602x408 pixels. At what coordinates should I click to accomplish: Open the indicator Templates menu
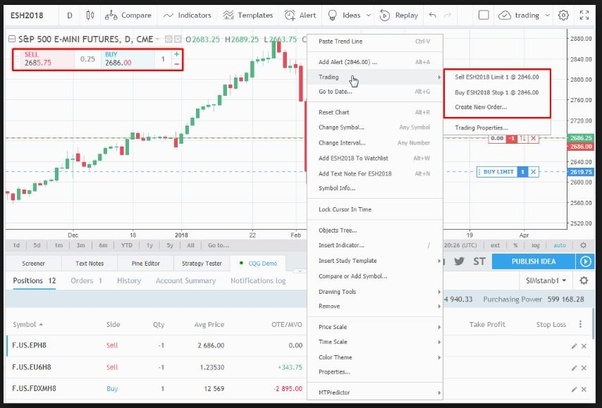[x=248, y=15]
